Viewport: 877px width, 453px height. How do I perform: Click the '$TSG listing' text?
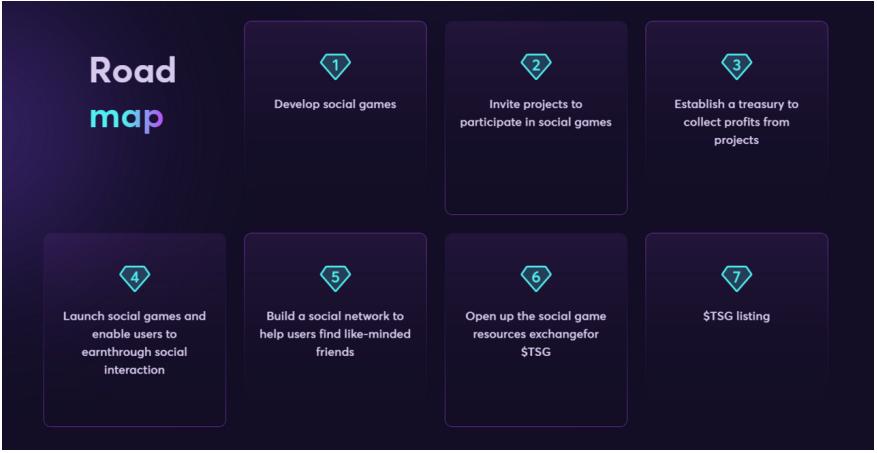[736, 317]
